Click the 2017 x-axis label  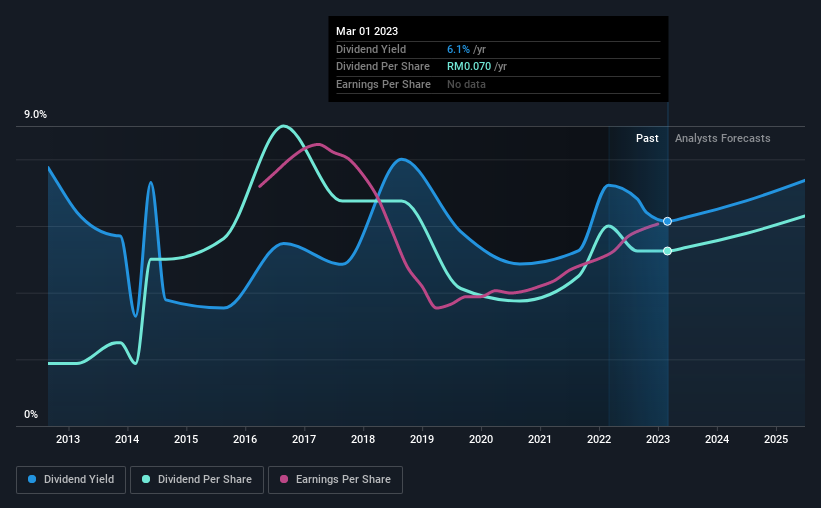(304, 439)
